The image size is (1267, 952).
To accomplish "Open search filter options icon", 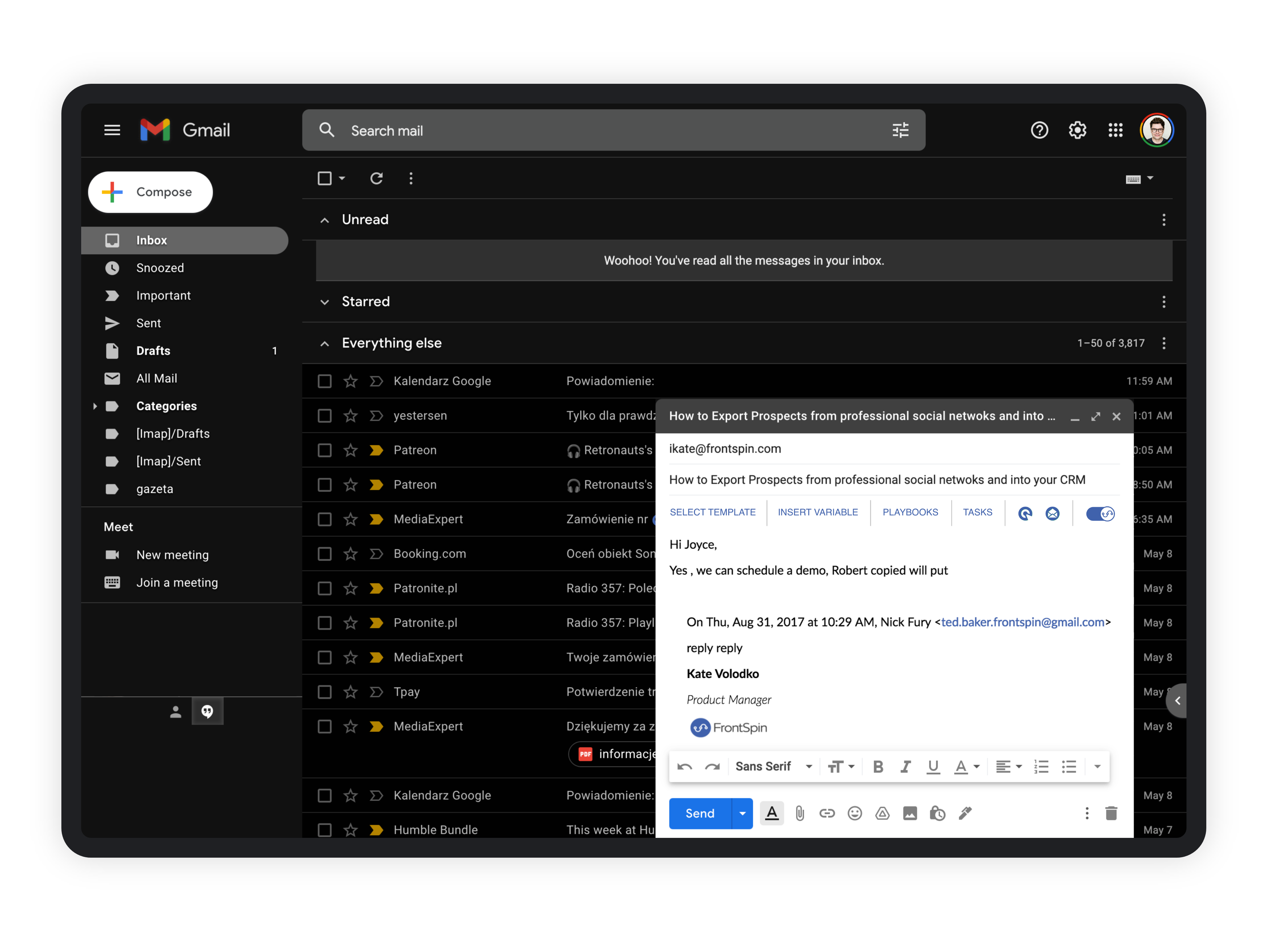I will [900, 131].
